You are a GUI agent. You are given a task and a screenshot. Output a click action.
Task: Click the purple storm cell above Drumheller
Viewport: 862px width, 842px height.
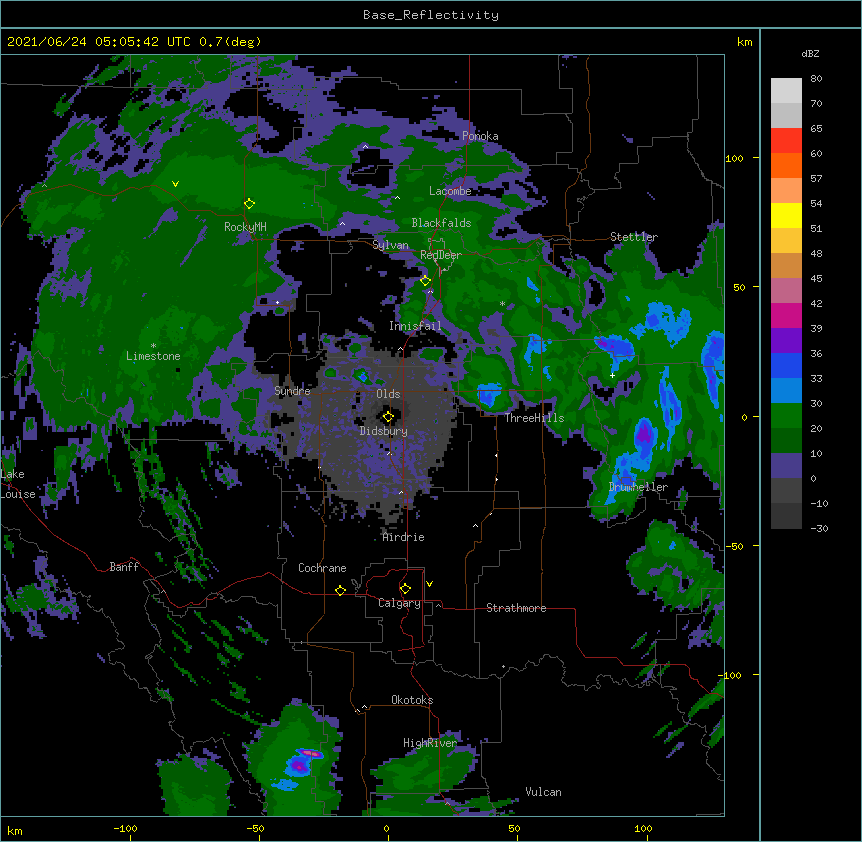644,434
